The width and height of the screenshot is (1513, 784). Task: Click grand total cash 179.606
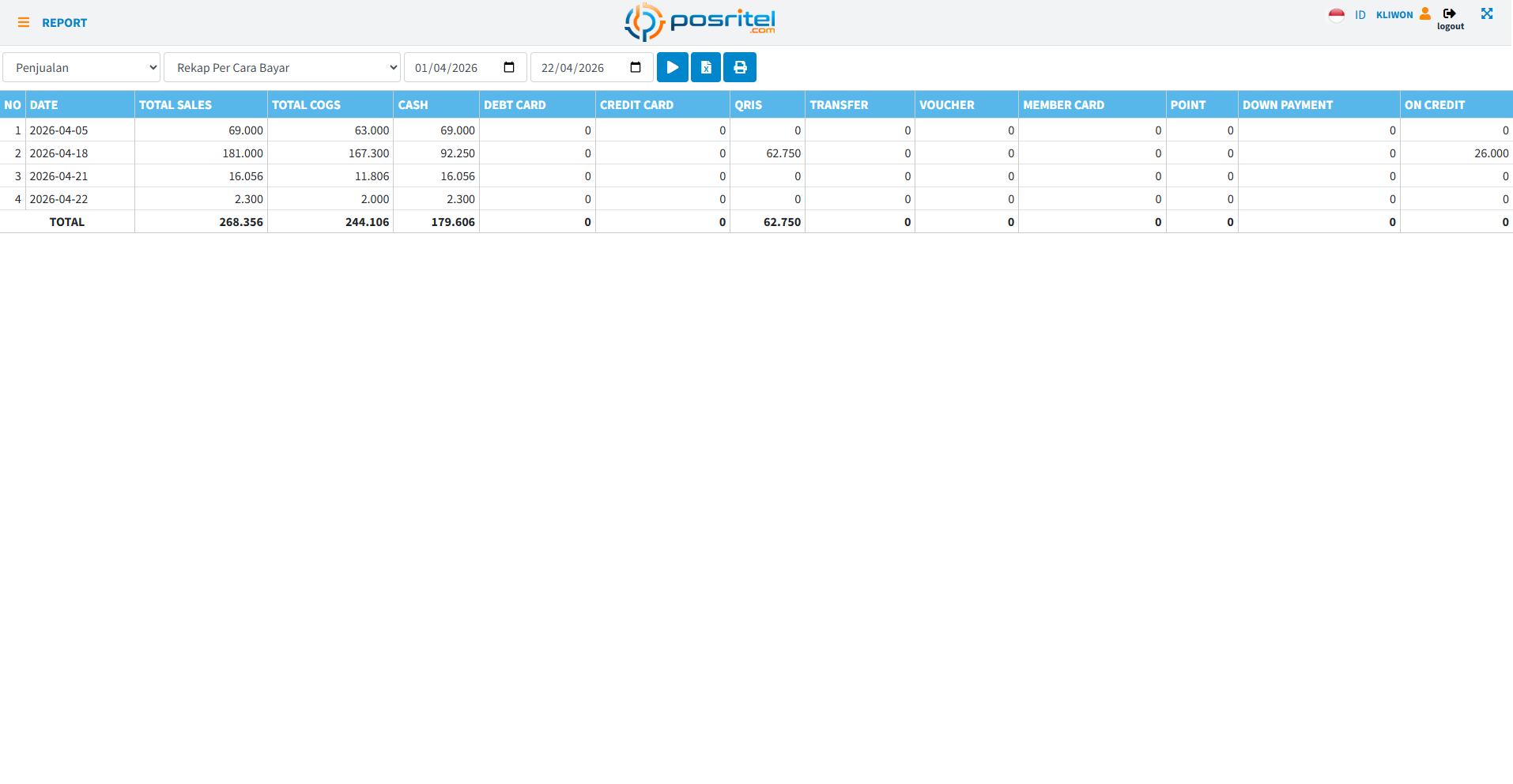[x=453, y=222]
